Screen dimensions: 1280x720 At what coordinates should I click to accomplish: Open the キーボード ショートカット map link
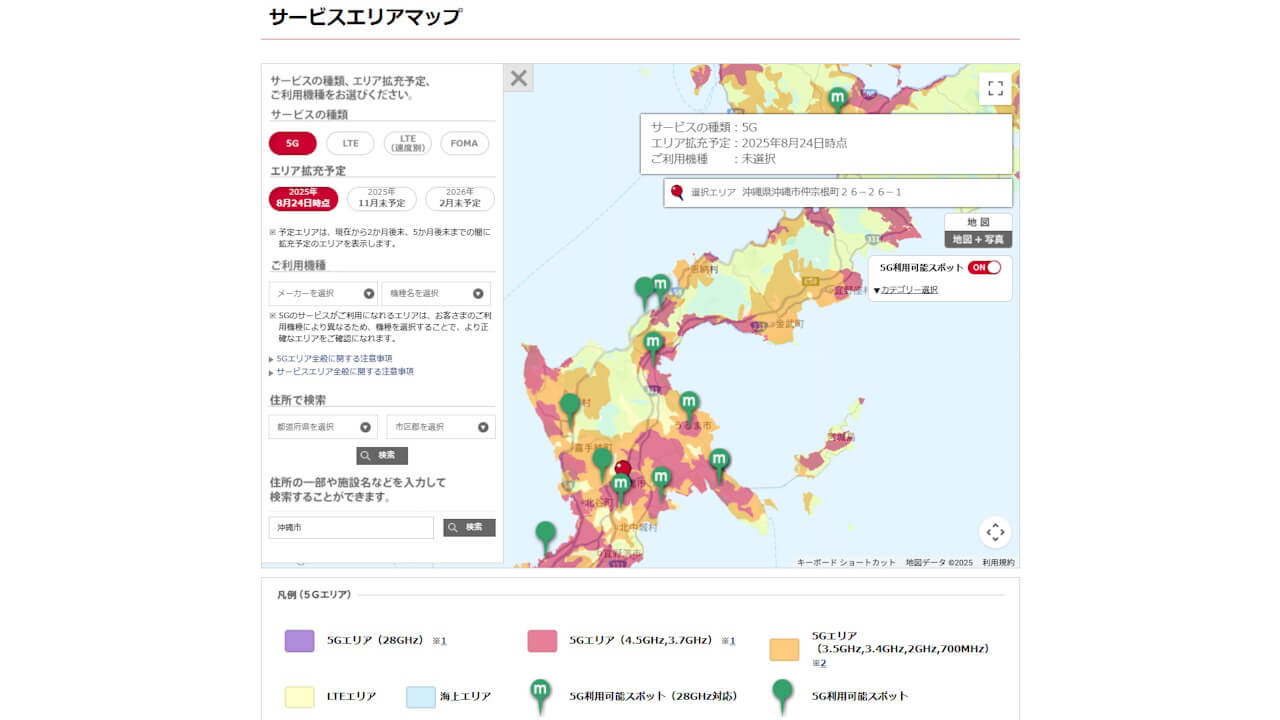point(846,563)
